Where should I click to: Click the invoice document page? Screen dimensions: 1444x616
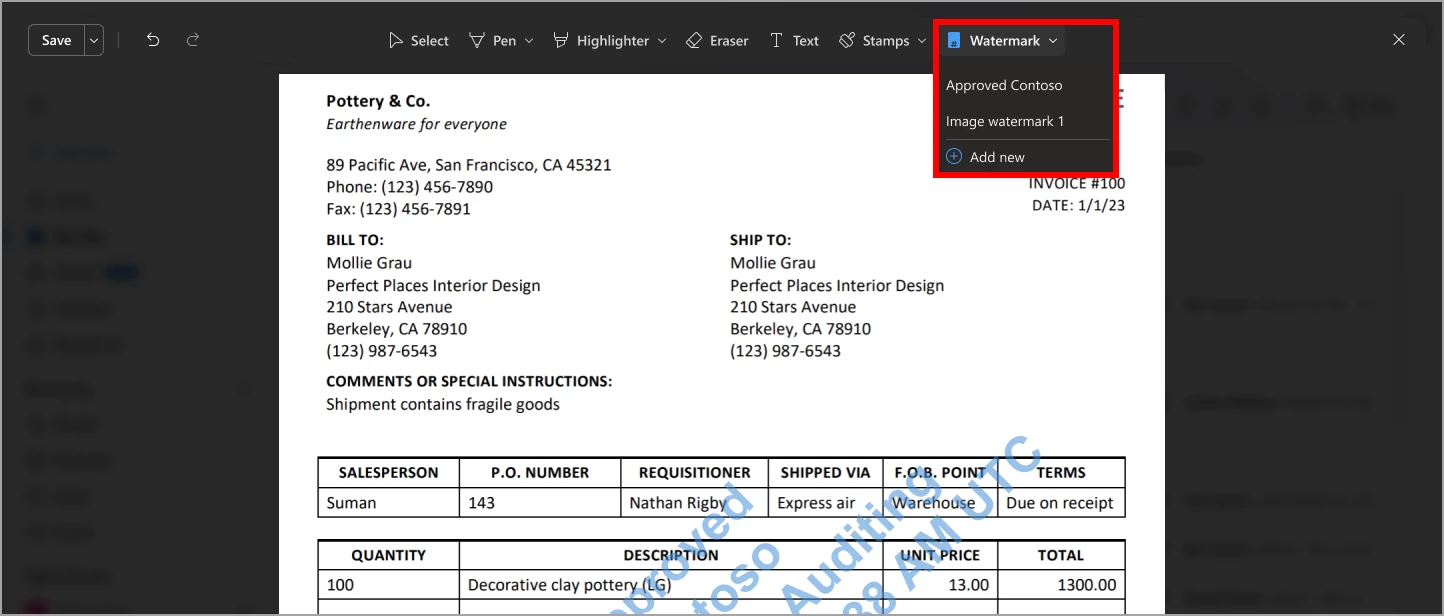coord(722,344)
